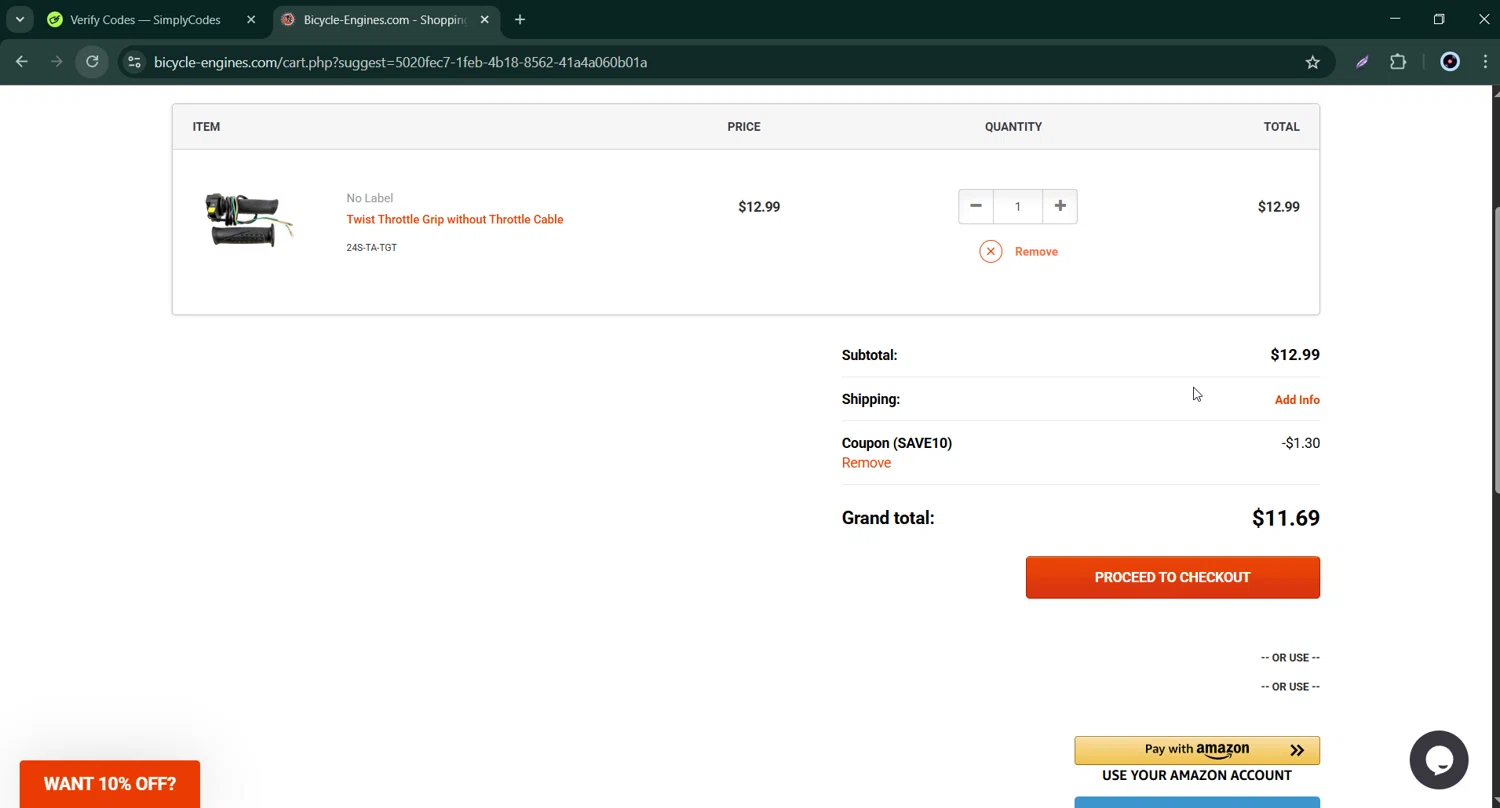The height and width of the screenshot is (808, 1500).
Task: Remove the throttle grip item from cart
Action: [1036, 252]
